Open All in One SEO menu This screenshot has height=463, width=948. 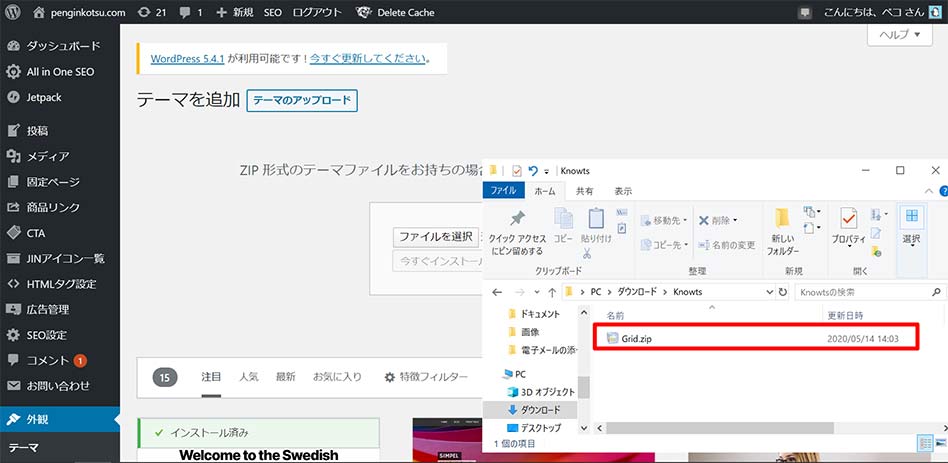click(x=60, y=71)
